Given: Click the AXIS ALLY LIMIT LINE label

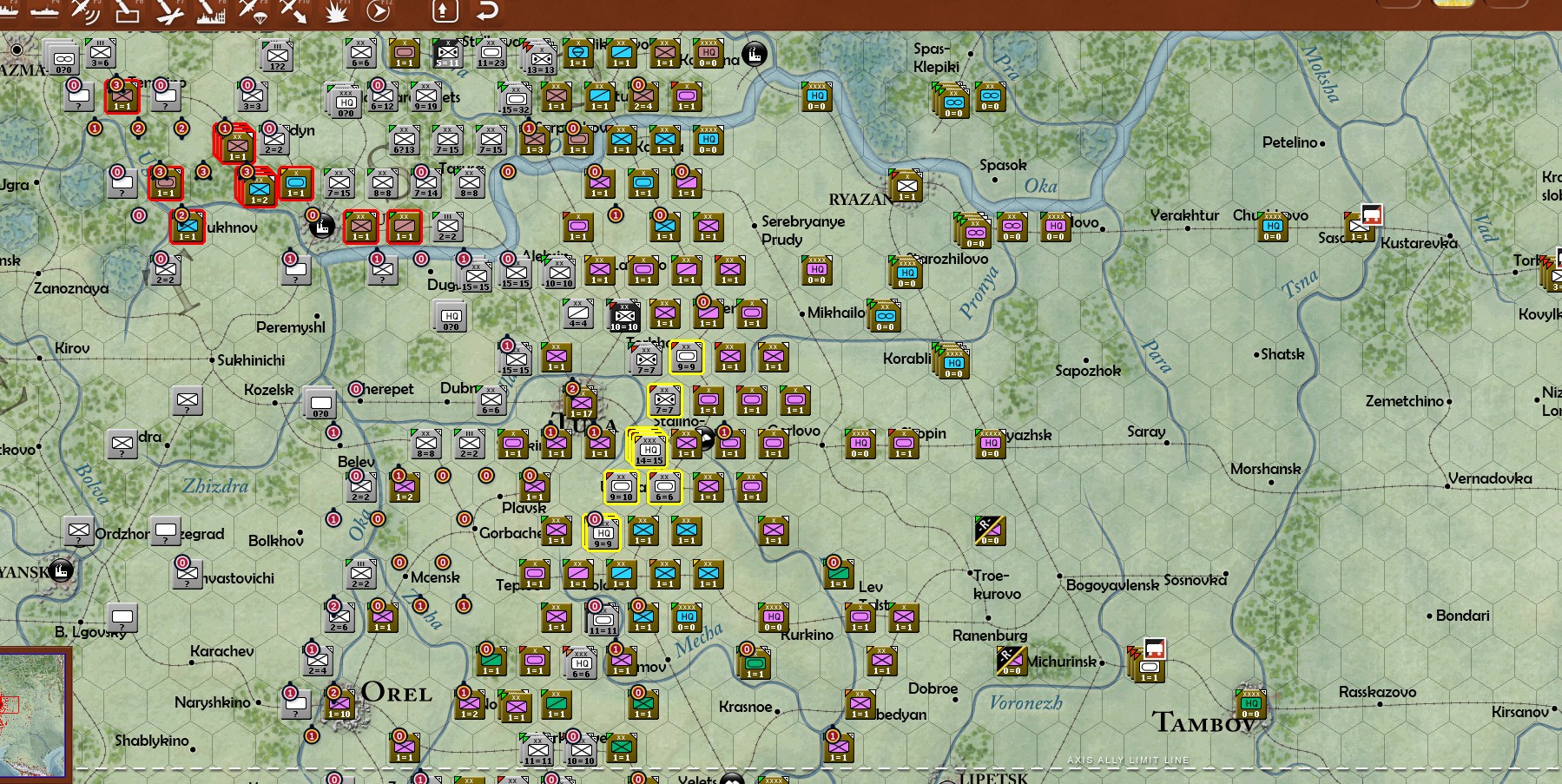Looking at the screenshot, I should (1128, 760).
